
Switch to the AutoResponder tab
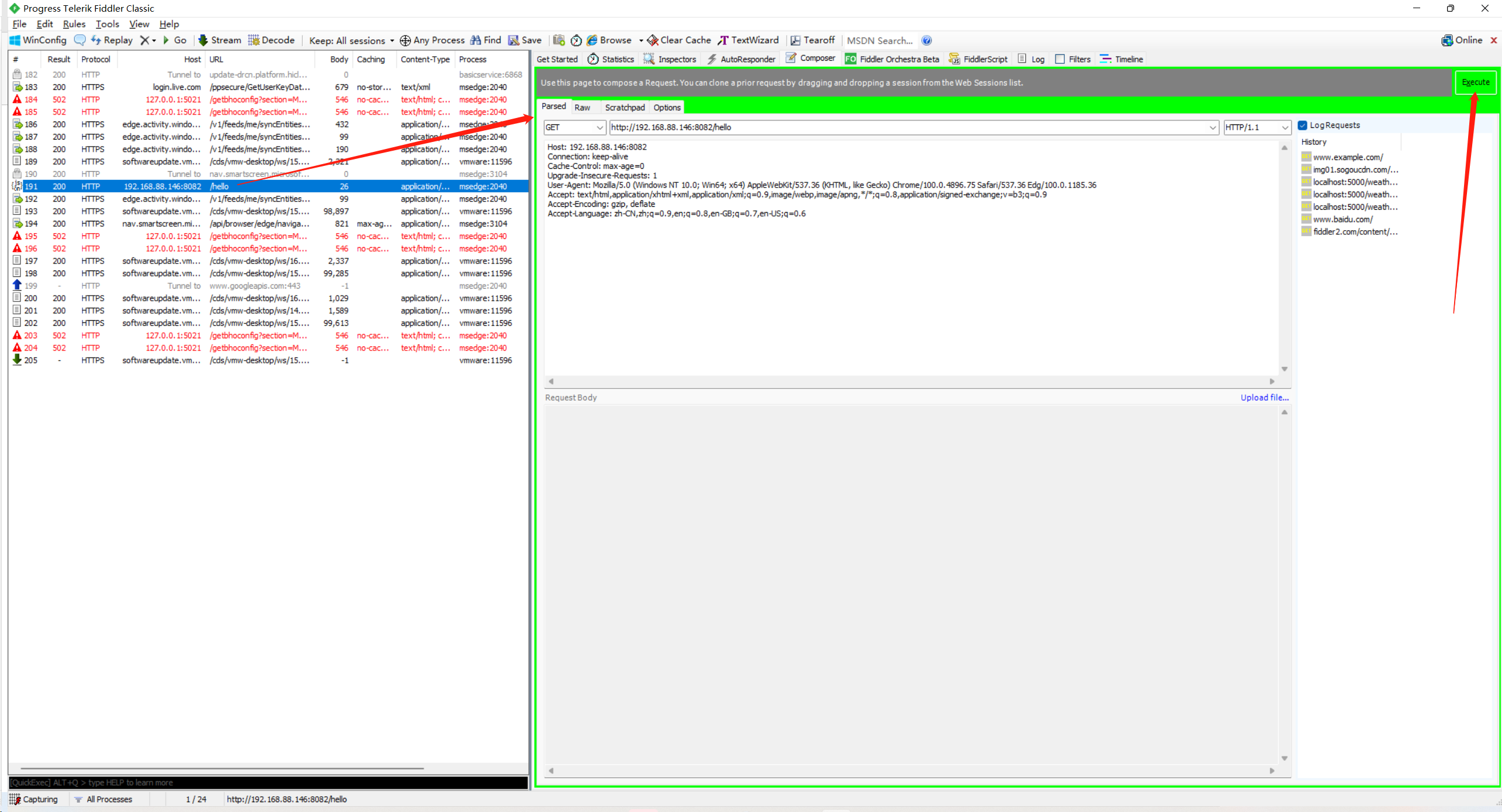click(x=741, y=59)
